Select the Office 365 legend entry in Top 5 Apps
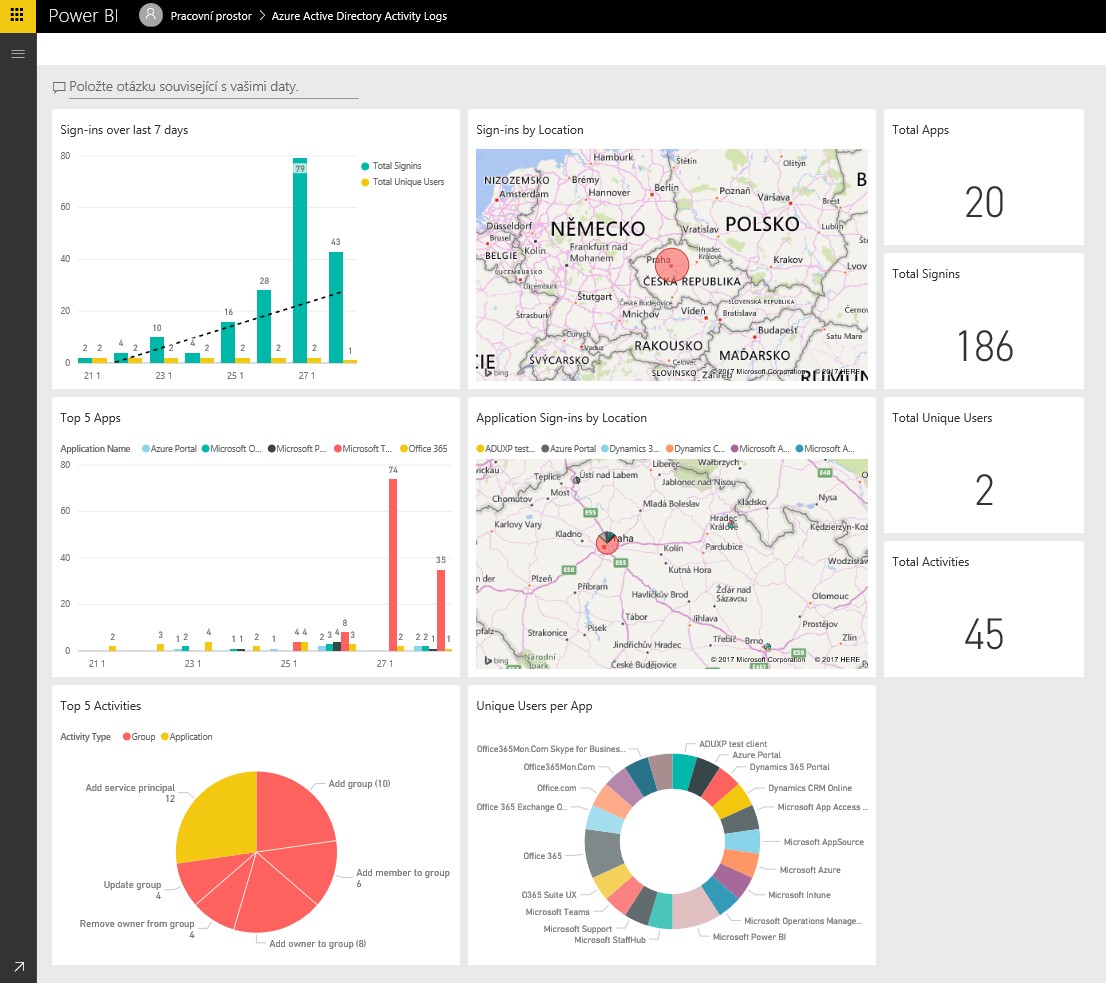Viewport: 1106px width, 983px height. pos(424,448)
